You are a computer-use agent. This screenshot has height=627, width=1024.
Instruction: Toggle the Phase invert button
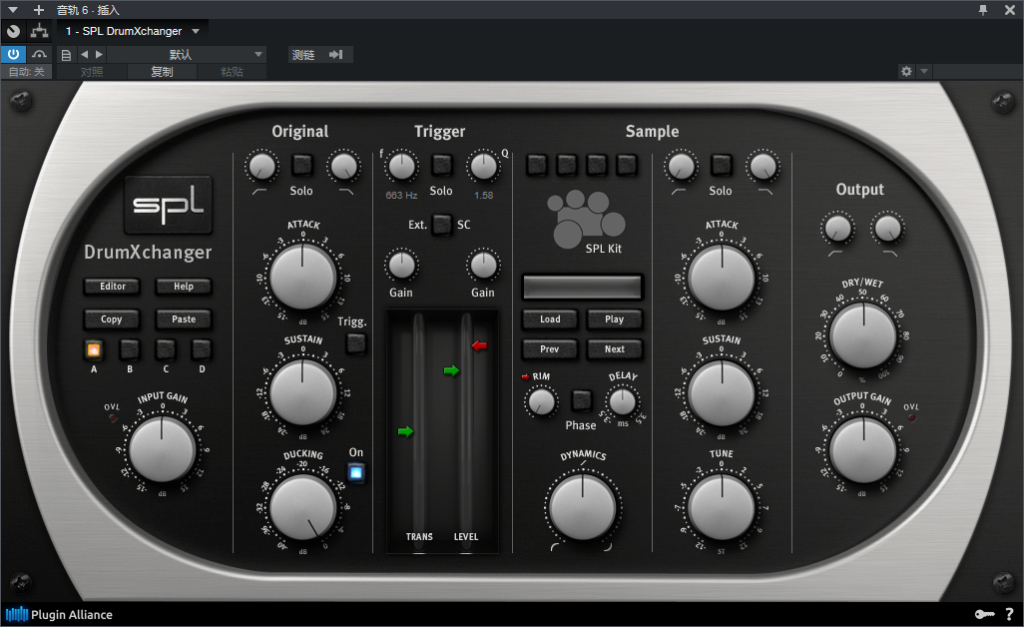pyautogui.click(x=581, y=400)
